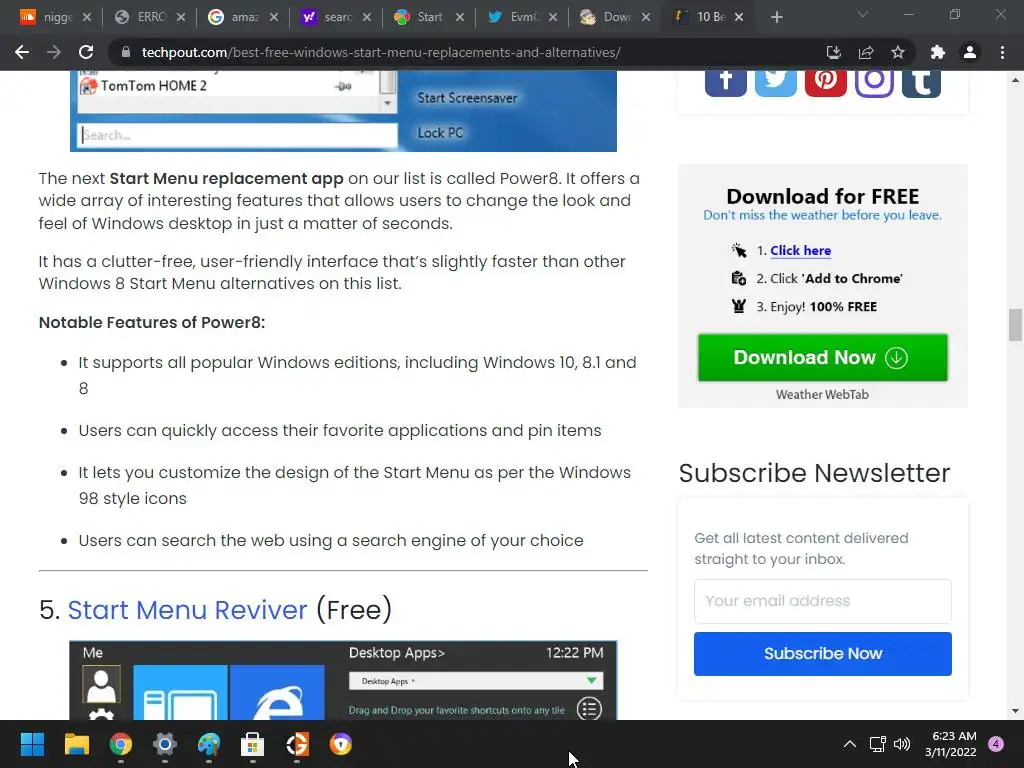Click the Chrome icon in the taskbar
The height and width of the screenshot is (768, 1024).
pyautogui.click(x=120, y=744)
